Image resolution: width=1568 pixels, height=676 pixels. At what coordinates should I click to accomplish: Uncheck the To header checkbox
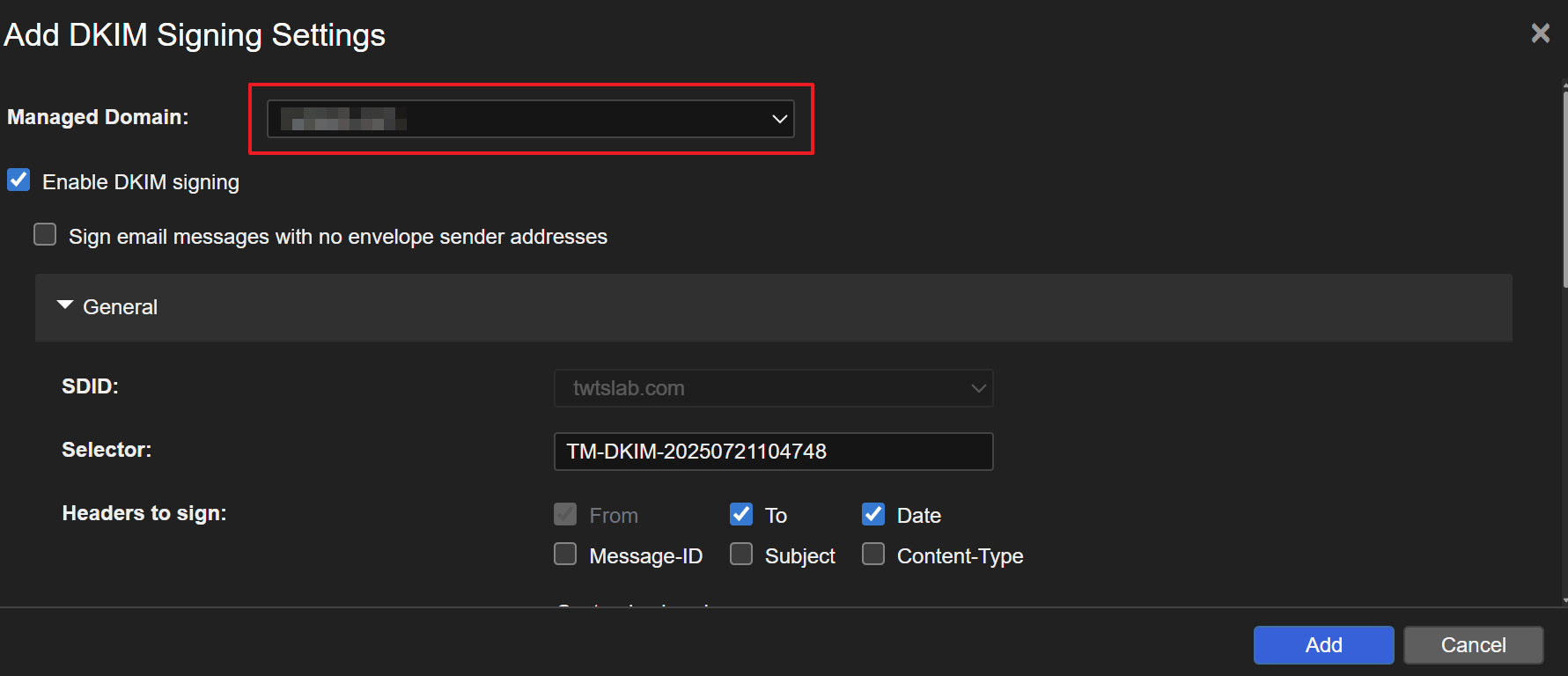click(x=741, y=514)
